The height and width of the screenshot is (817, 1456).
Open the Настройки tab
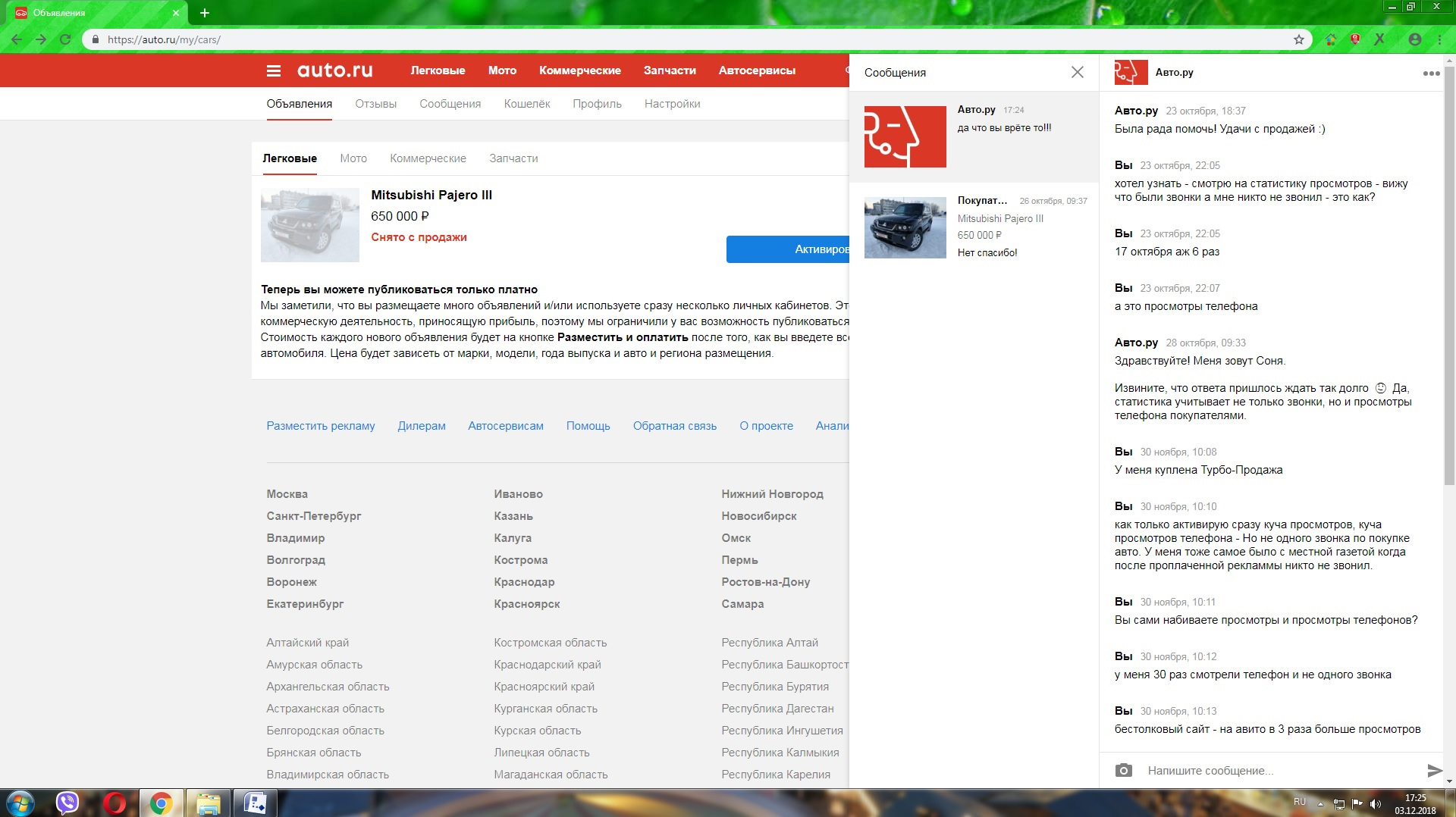click(x=672, y=104)
